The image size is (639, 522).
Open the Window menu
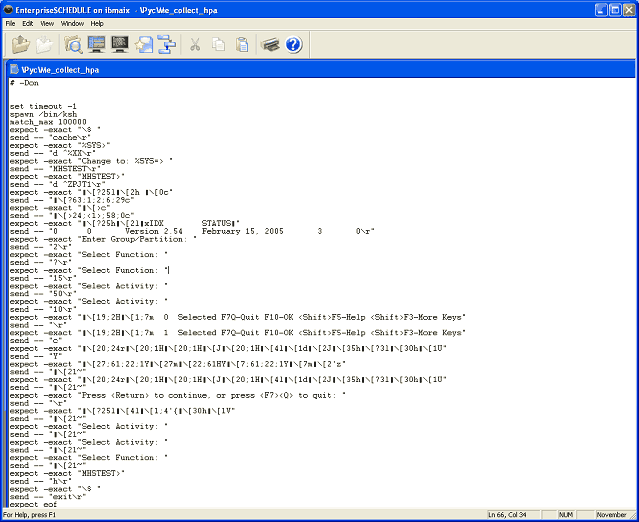pyautogui.click(x=72, y=23)
